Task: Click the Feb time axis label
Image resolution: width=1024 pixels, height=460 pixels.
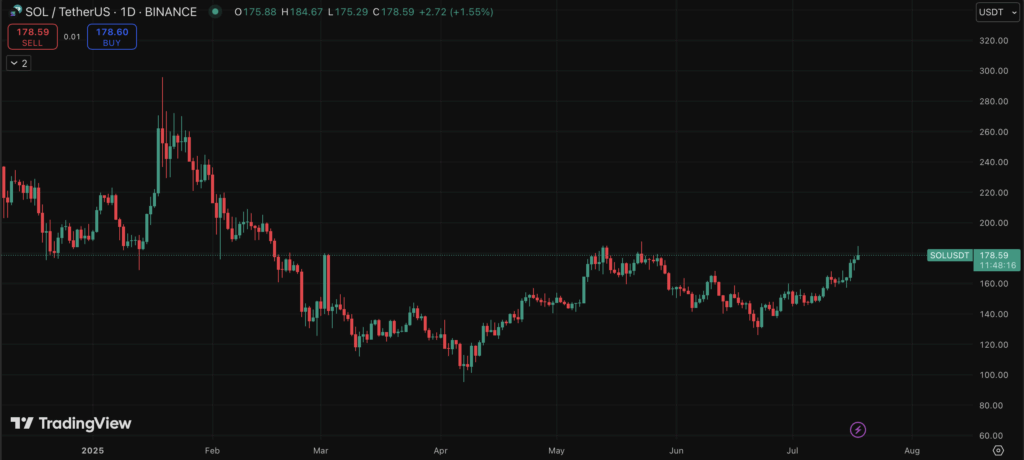Action: 212,451
